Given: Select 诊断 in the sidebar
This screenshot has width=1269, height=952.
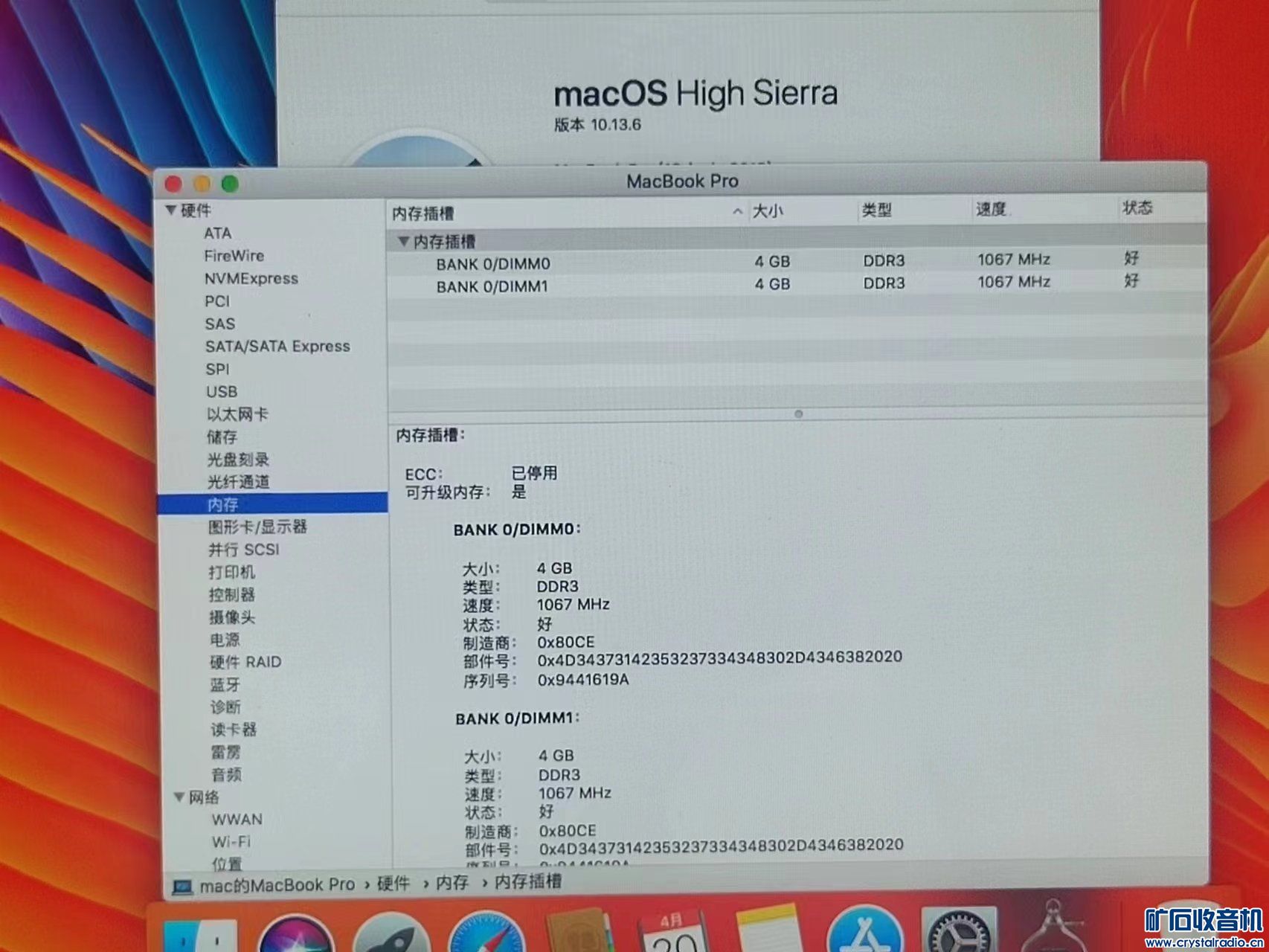Looking at the screenshot, I should (x=225, y=707).
